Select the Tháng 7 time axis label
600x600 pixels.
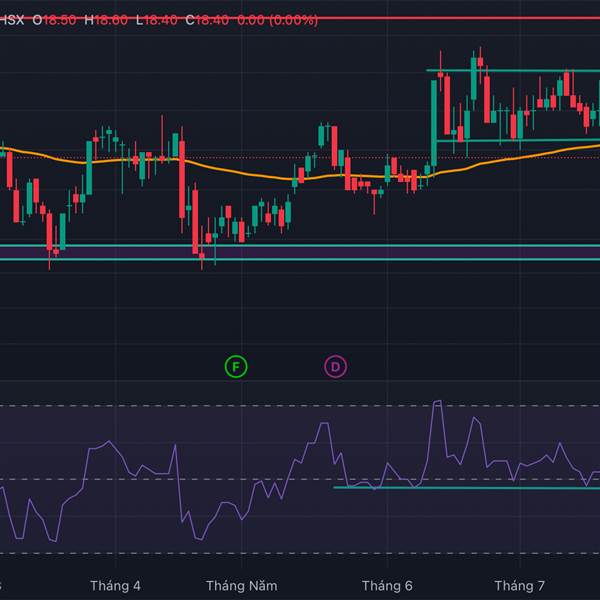pyautogui.click(x=519, y=585)
